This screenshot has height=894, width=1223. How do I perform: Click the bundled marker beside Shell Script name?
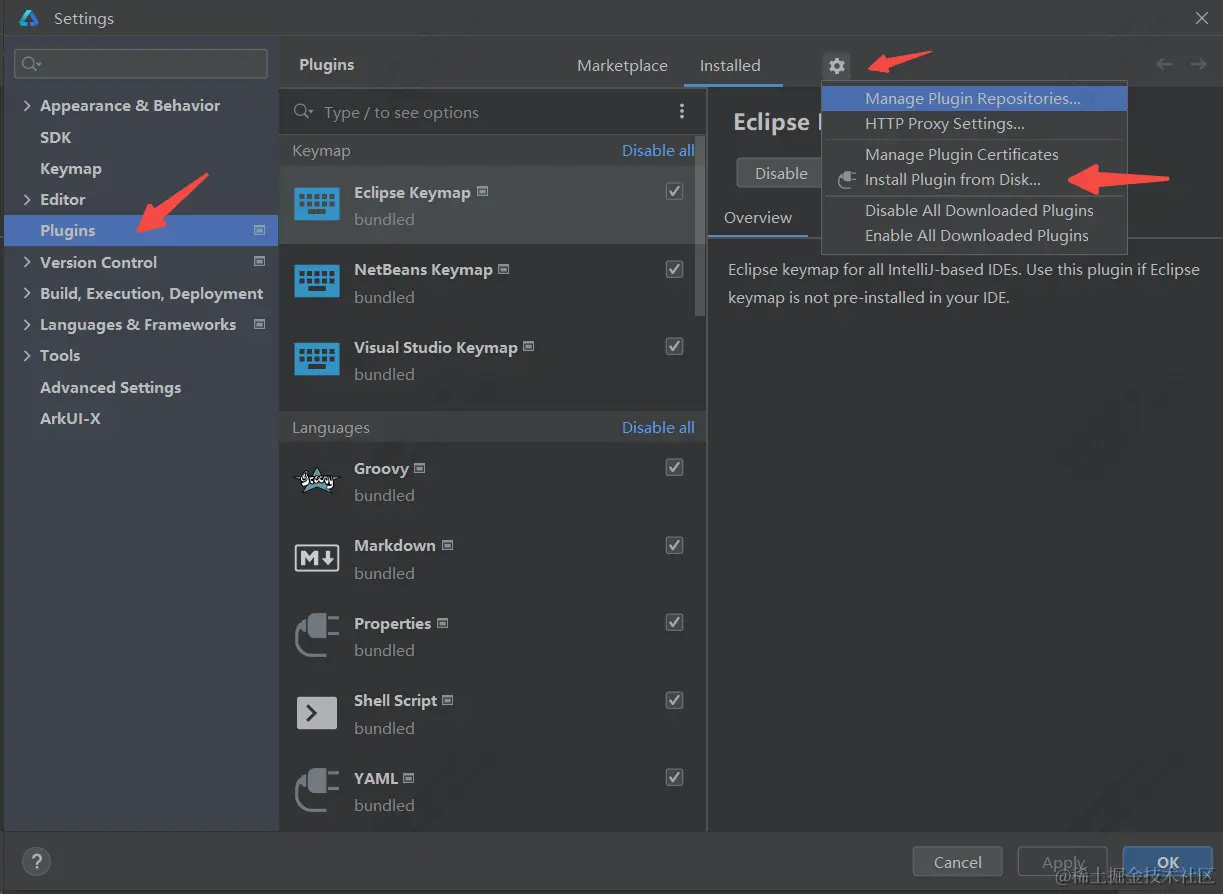(448, 700)
